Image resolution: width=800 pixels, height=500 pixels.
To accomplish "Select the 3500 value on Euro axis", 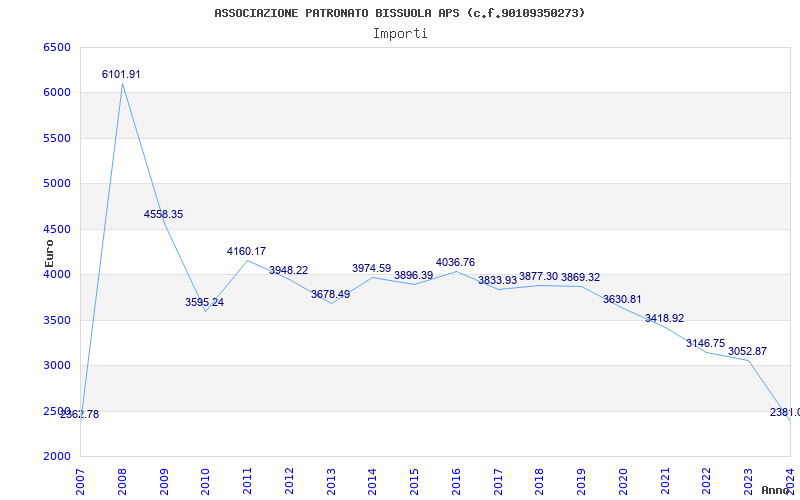I will coord(57,320).
